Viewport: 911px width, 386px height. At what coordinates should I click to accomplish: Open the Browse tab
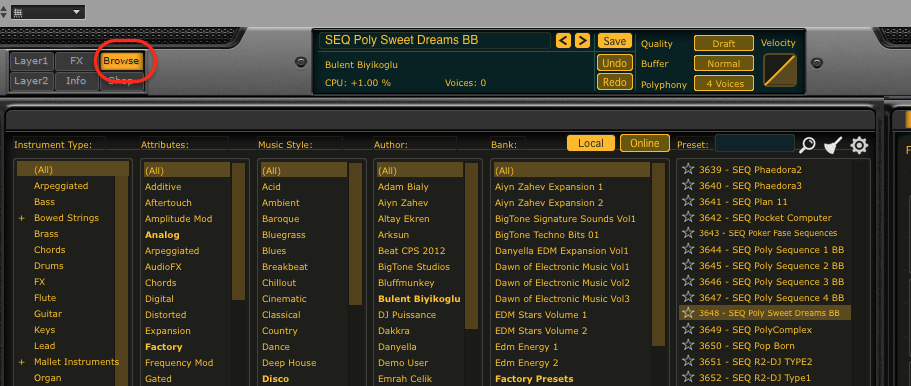(x=121, y=61)
